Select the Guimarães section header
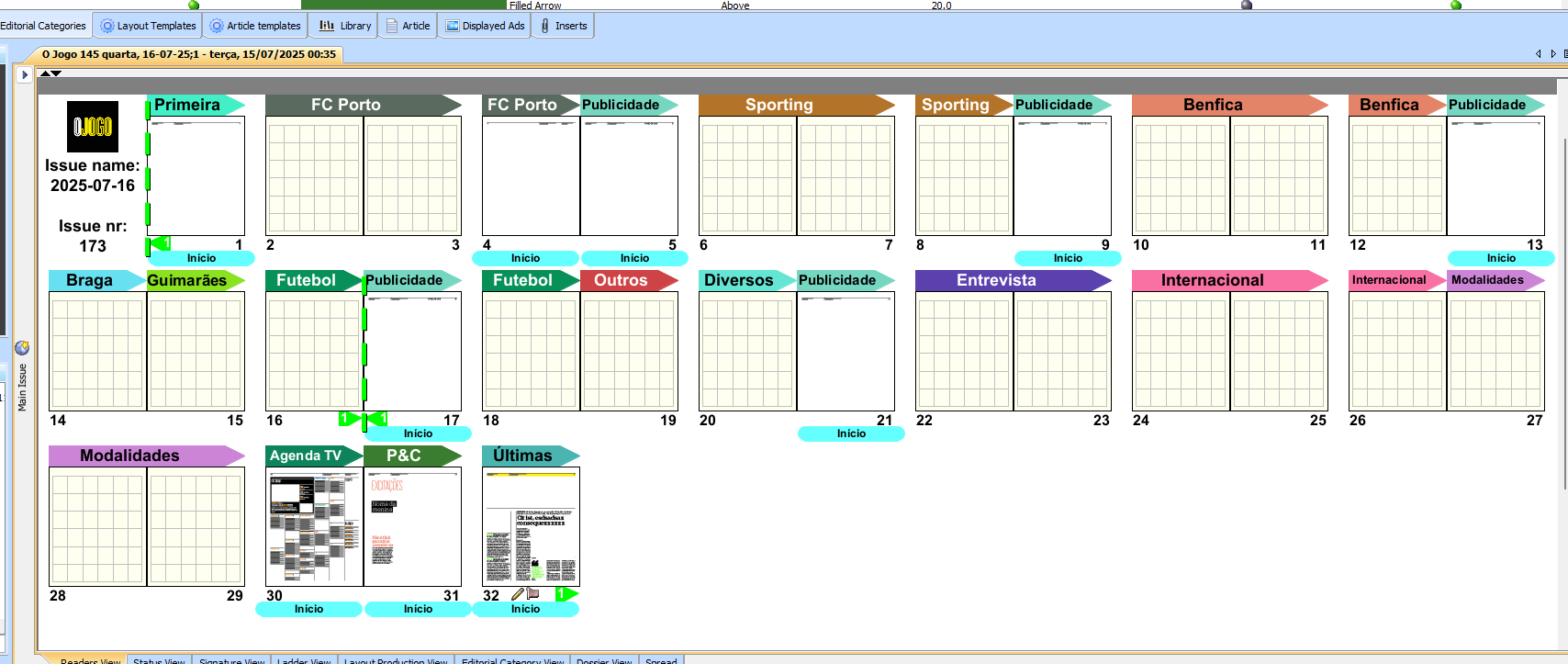Viewport: 1568px width, 664px height. tap(196, 280)
